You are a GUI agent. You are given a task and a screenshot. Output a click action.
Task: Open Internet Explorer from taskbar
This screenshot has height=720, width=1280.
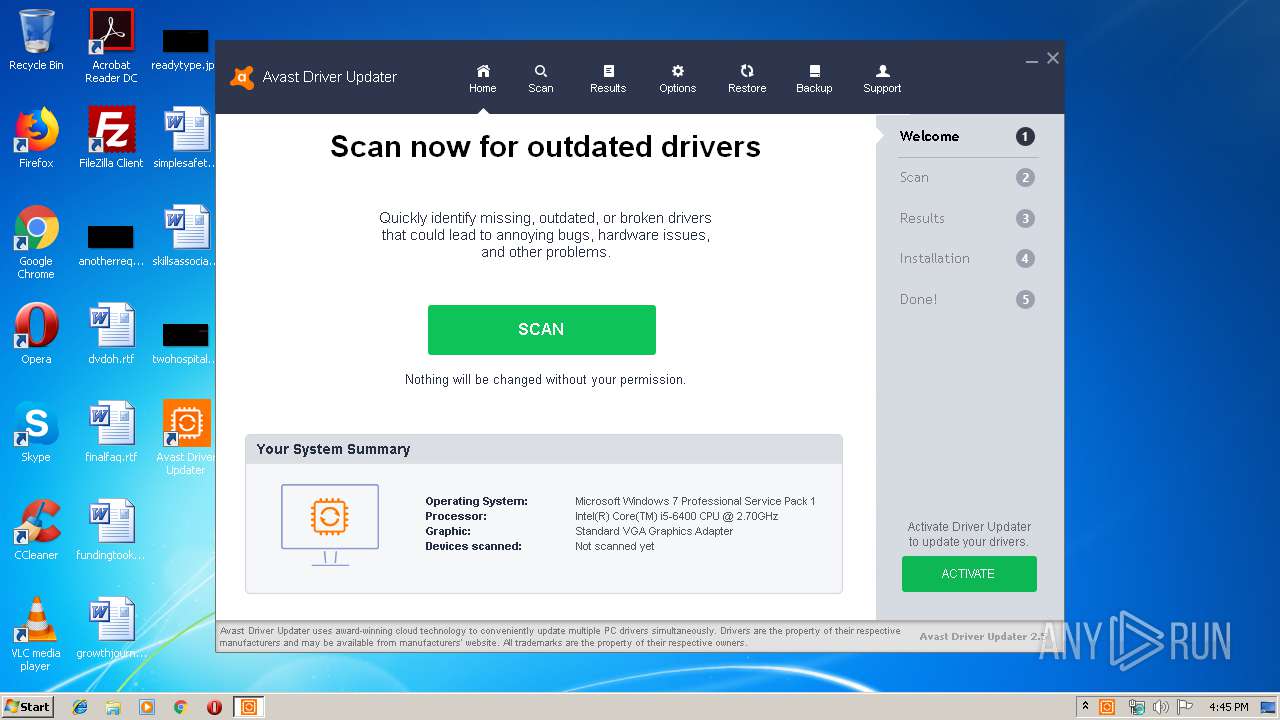coord(80,707)
